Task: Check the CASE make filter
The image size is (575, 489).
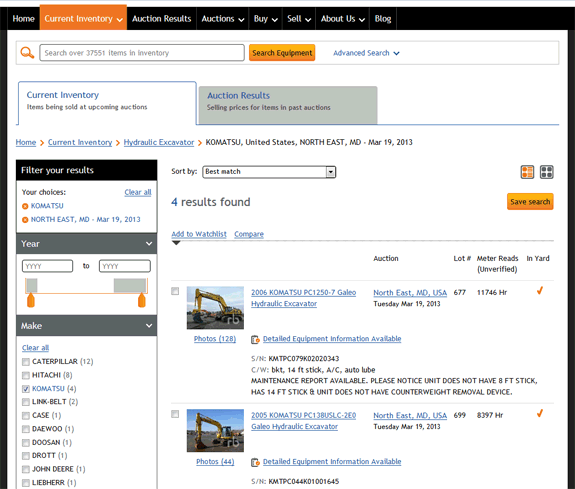Action: (x=26, y=416)
